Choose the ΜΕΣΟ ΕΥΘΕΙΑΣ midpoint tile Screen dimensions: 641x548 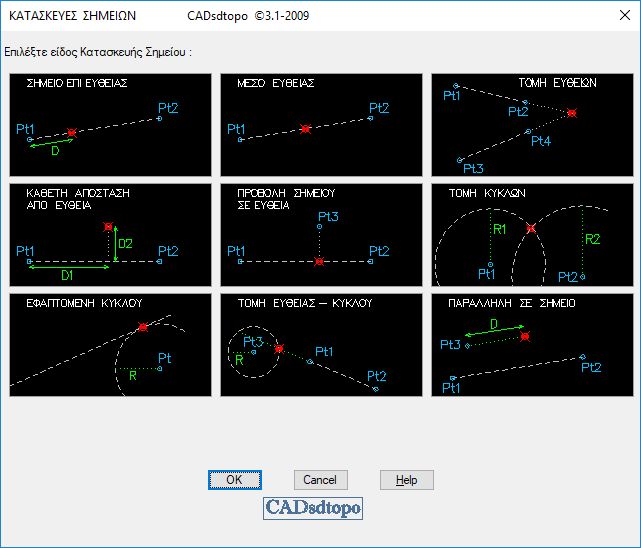[321, 125]
